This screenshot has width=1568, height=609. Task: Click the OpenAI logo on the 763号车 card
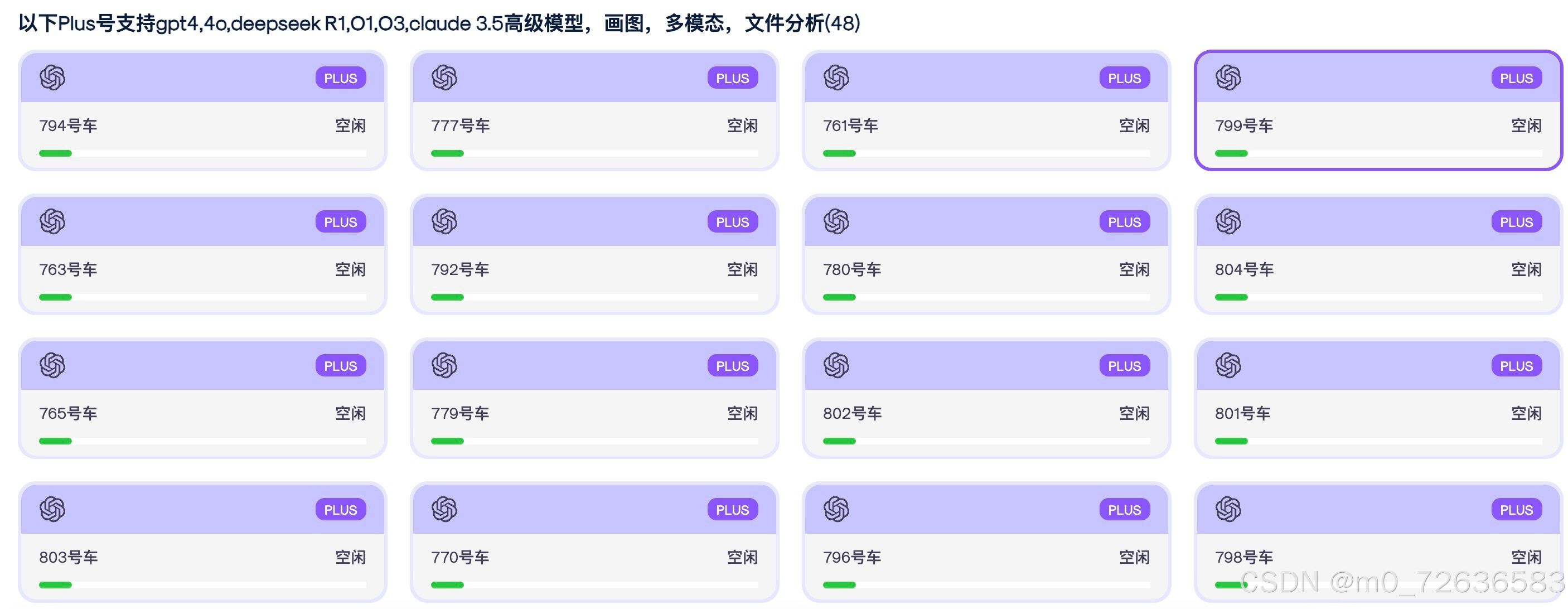tap(52, 221)
